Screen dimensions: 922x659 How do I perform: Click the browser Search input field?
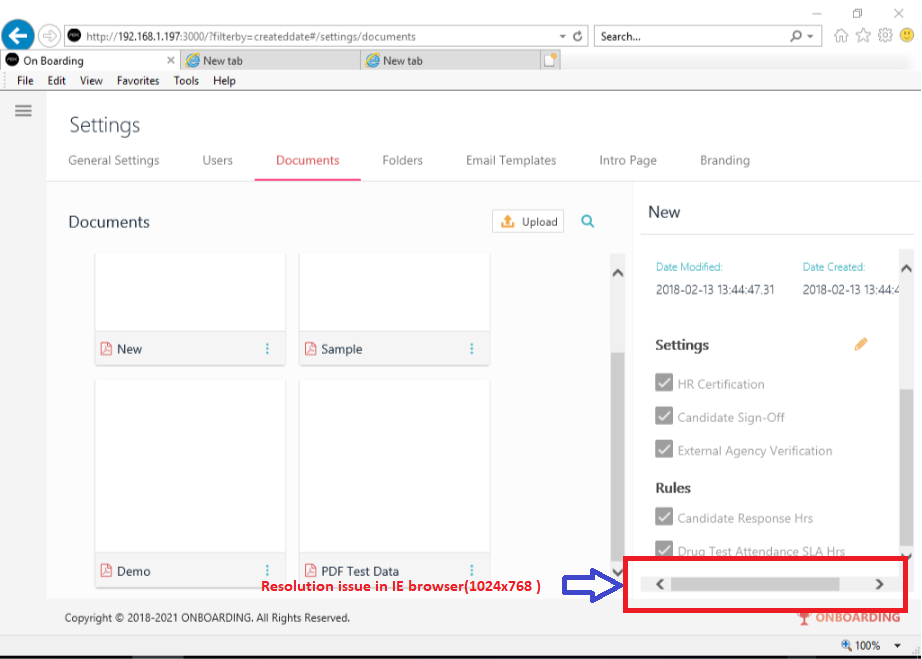(693, 36)
